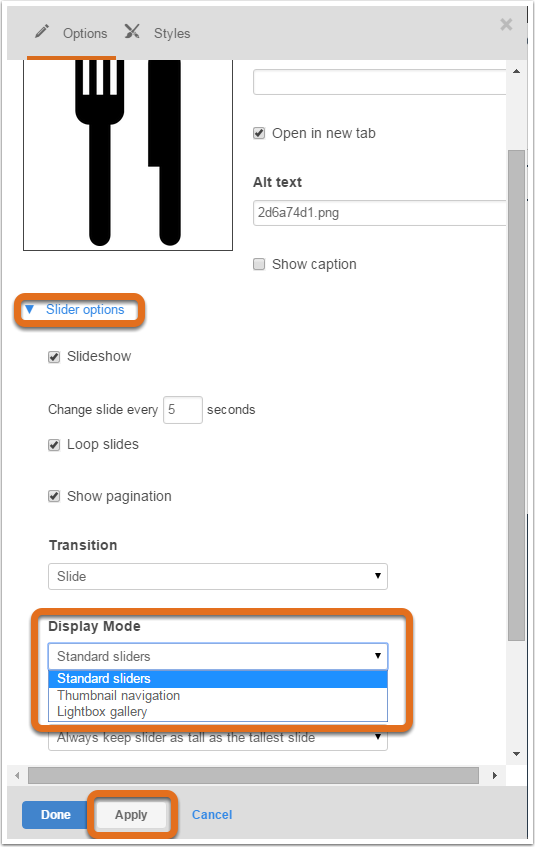Close the dialog with the X icon
The image size is (535, 847).
506,24
